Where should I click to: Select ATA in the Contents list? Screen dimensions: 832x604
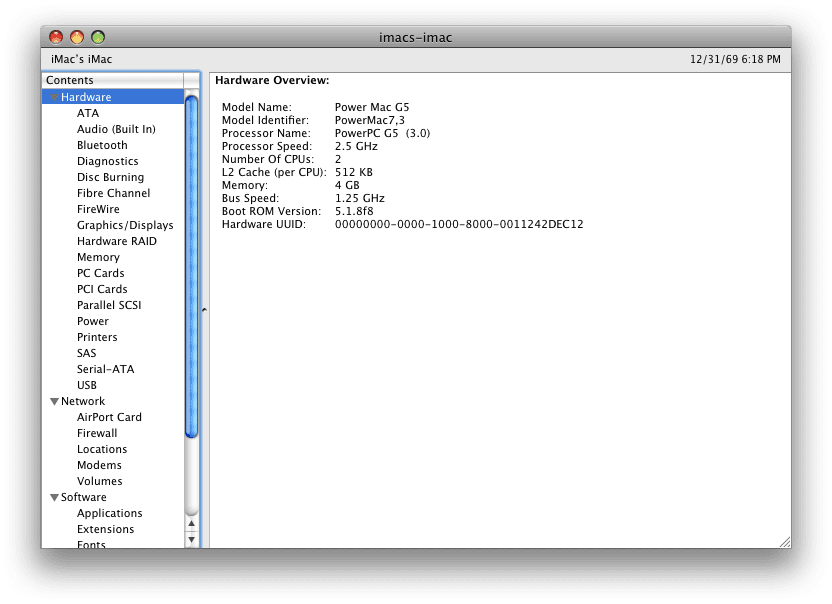pos(88,113)
